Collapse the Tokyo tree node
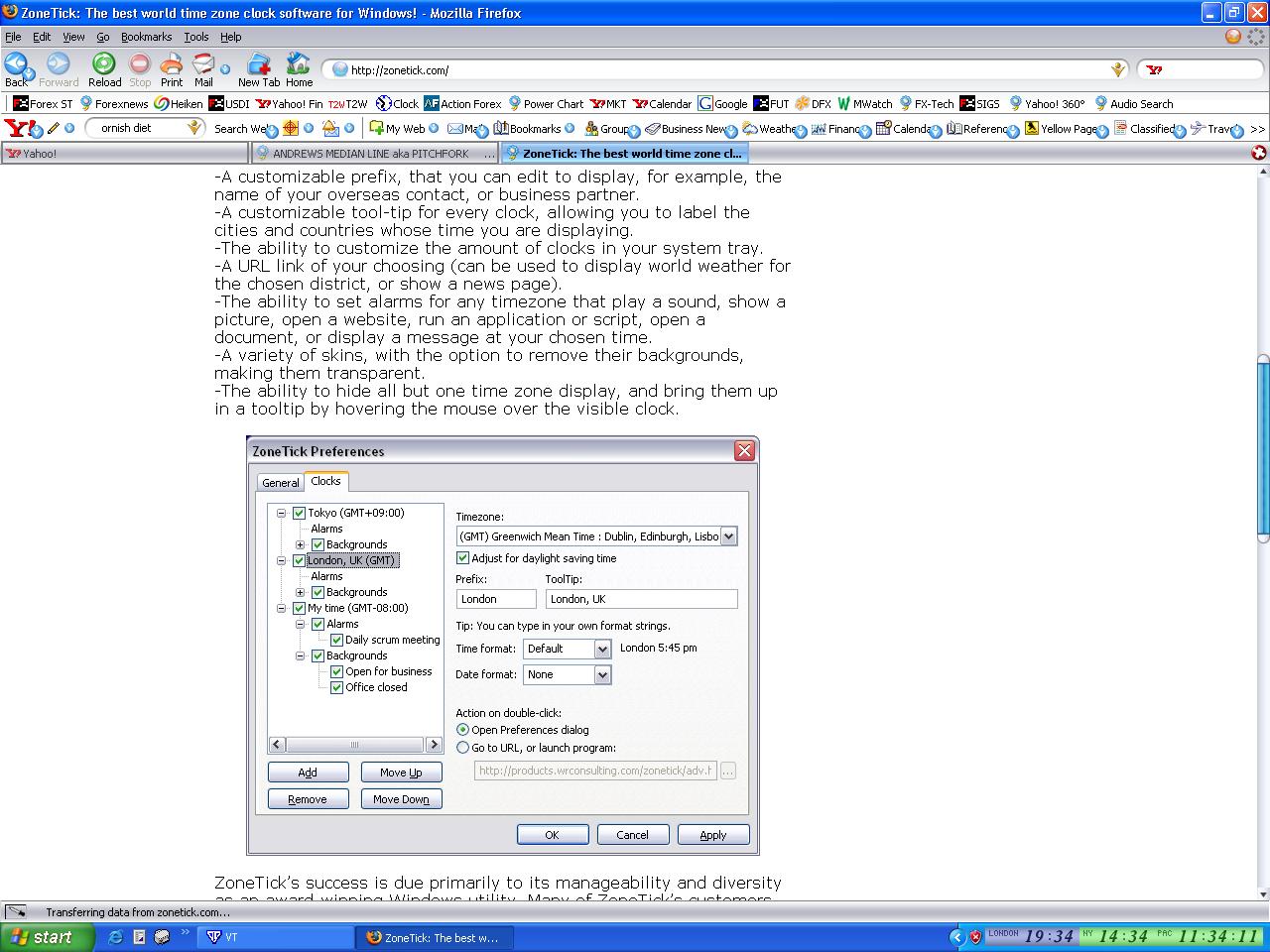This screenshot has width=1270, height=952. 281,513
